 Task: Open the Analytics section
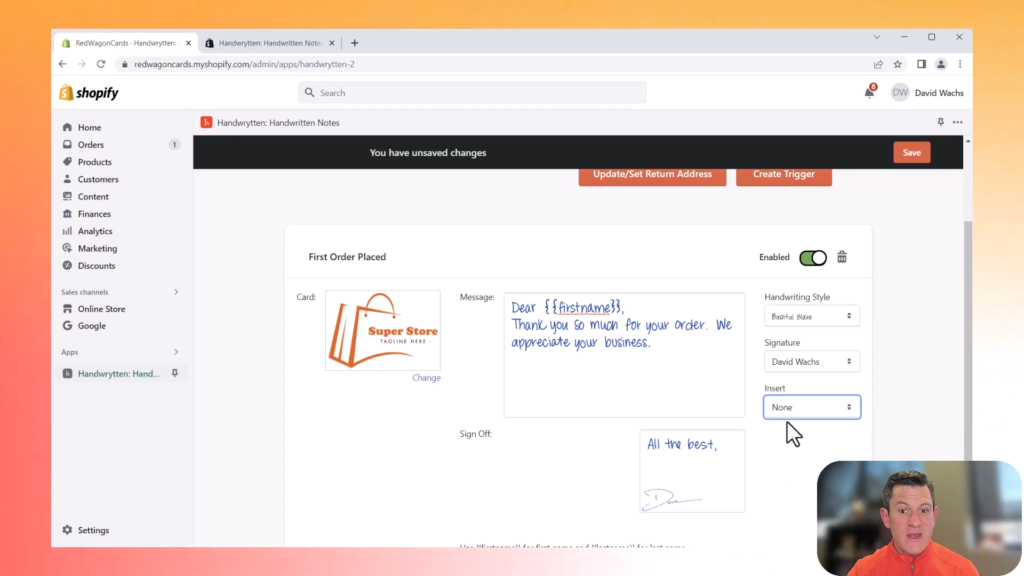tap(67, 230)
